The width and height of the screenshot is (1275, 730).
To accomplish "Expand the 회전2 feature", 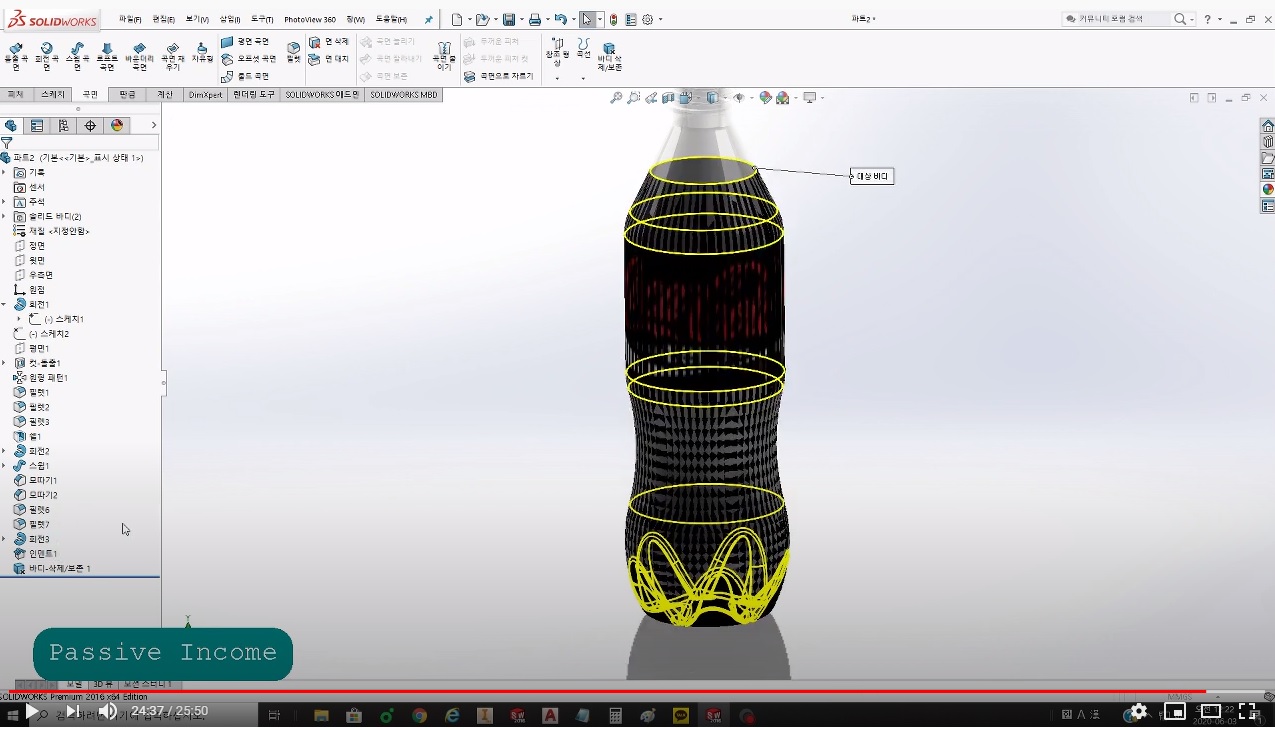I will click(x=4, y=451).
